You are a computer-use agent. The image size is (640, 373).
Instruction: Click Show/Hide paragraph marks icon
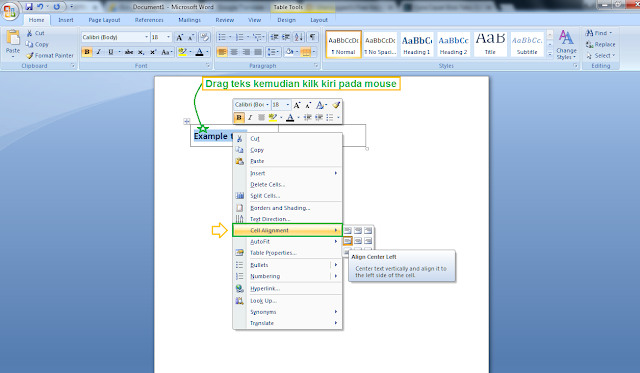[312, 37]
